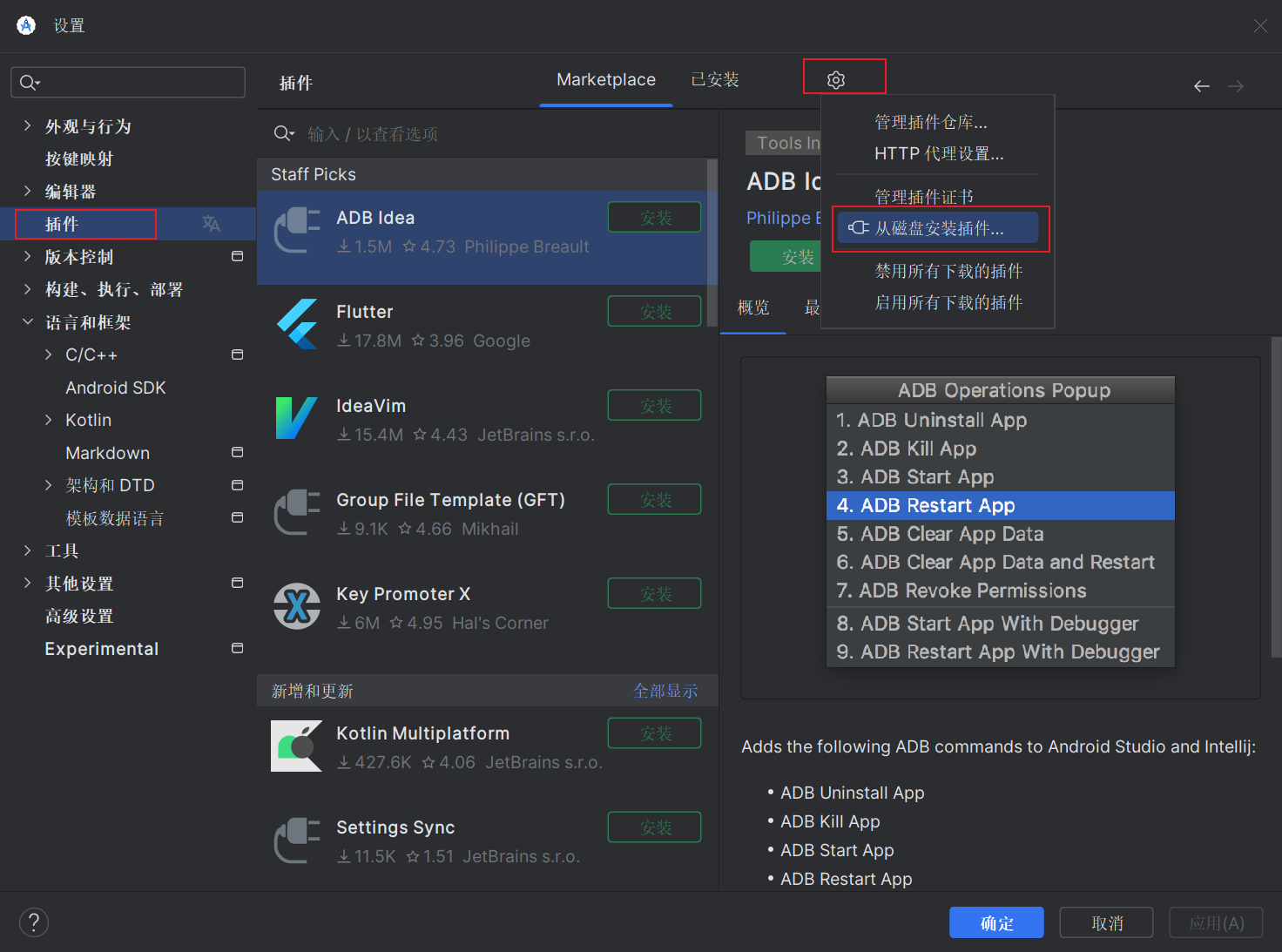Screen dimensions: 1282x952
Task: Choose 从磁盘安装插件 from the menu
Action: [938, 228]
